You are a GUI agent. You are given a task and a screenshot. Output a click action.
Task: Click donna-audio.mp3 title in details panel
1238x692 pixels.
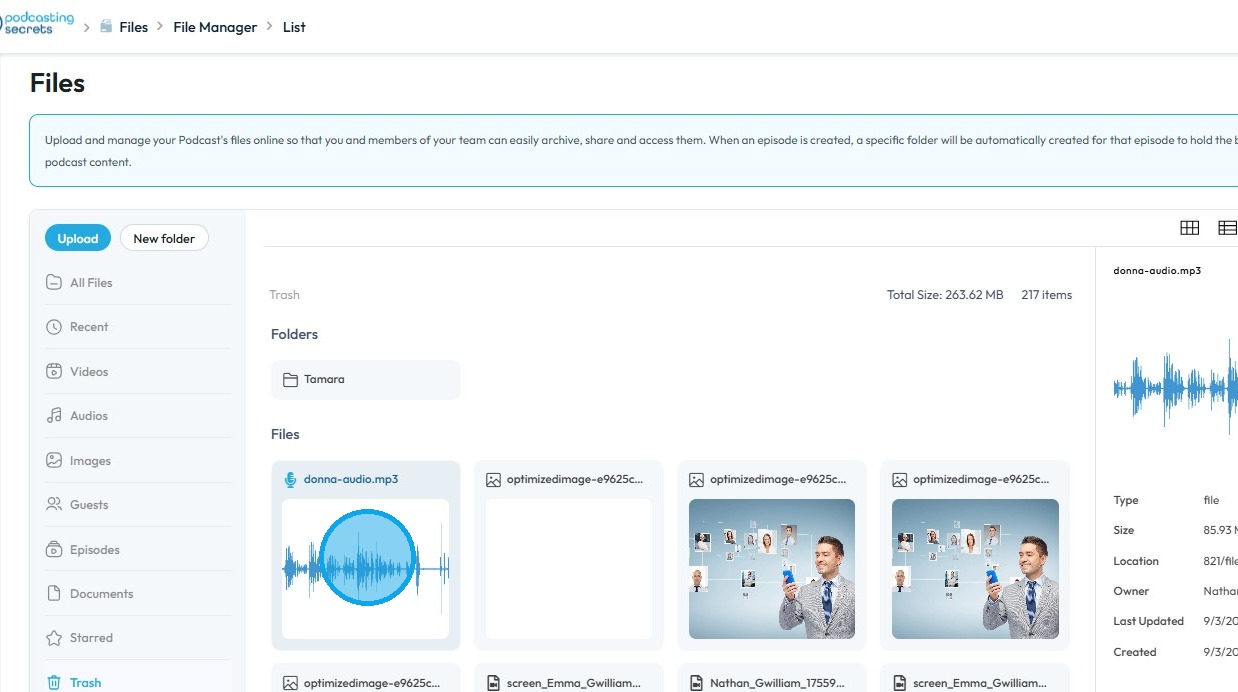click(1157, 271)
